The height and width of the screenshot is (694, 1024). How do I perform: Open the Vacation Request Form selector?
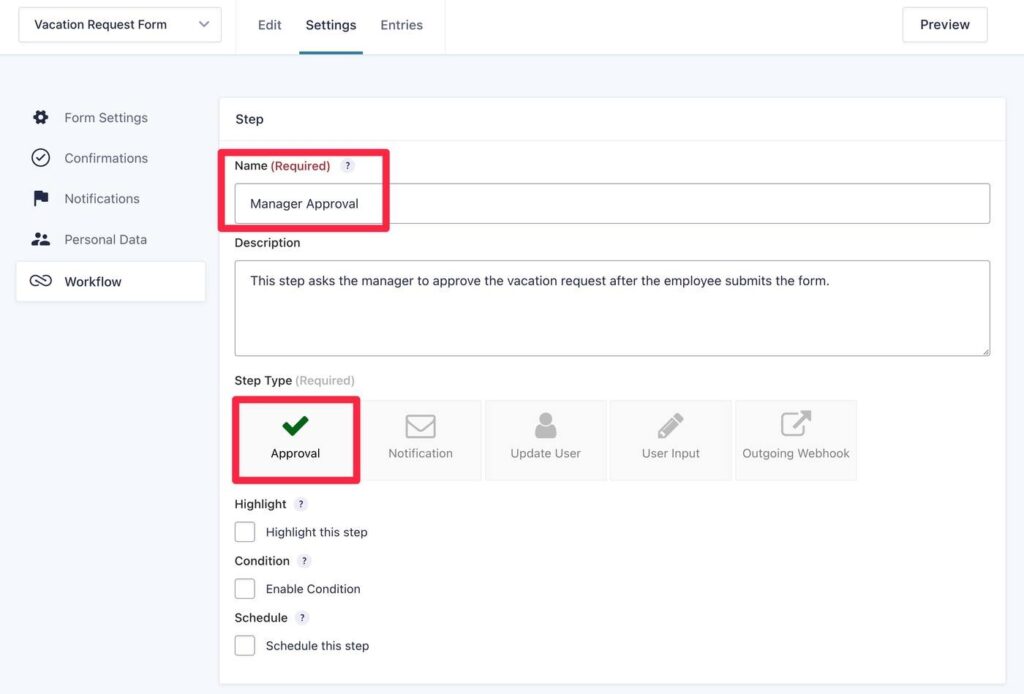point(119,24)
